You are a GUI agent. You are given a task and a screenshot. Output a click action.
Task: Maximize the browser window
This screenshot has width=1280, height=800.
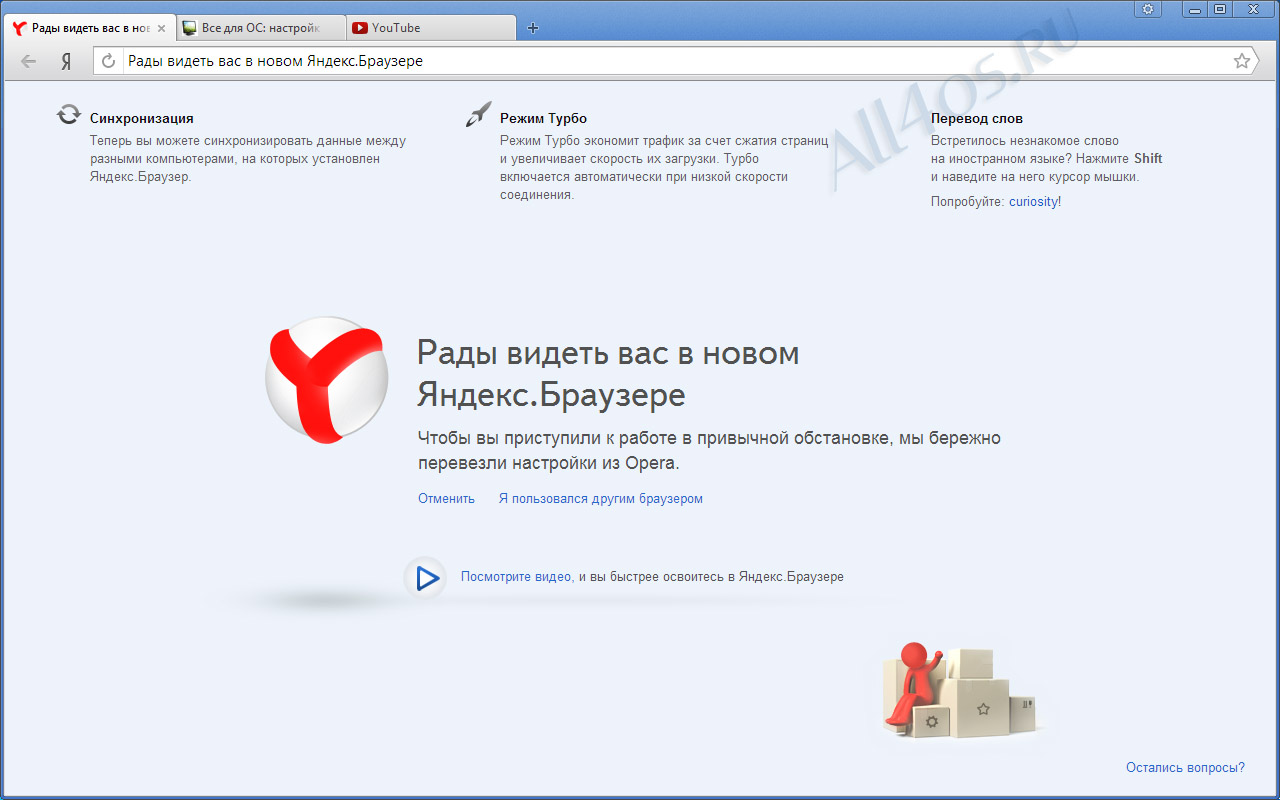pyautogui.click(x=1220, y=9)
